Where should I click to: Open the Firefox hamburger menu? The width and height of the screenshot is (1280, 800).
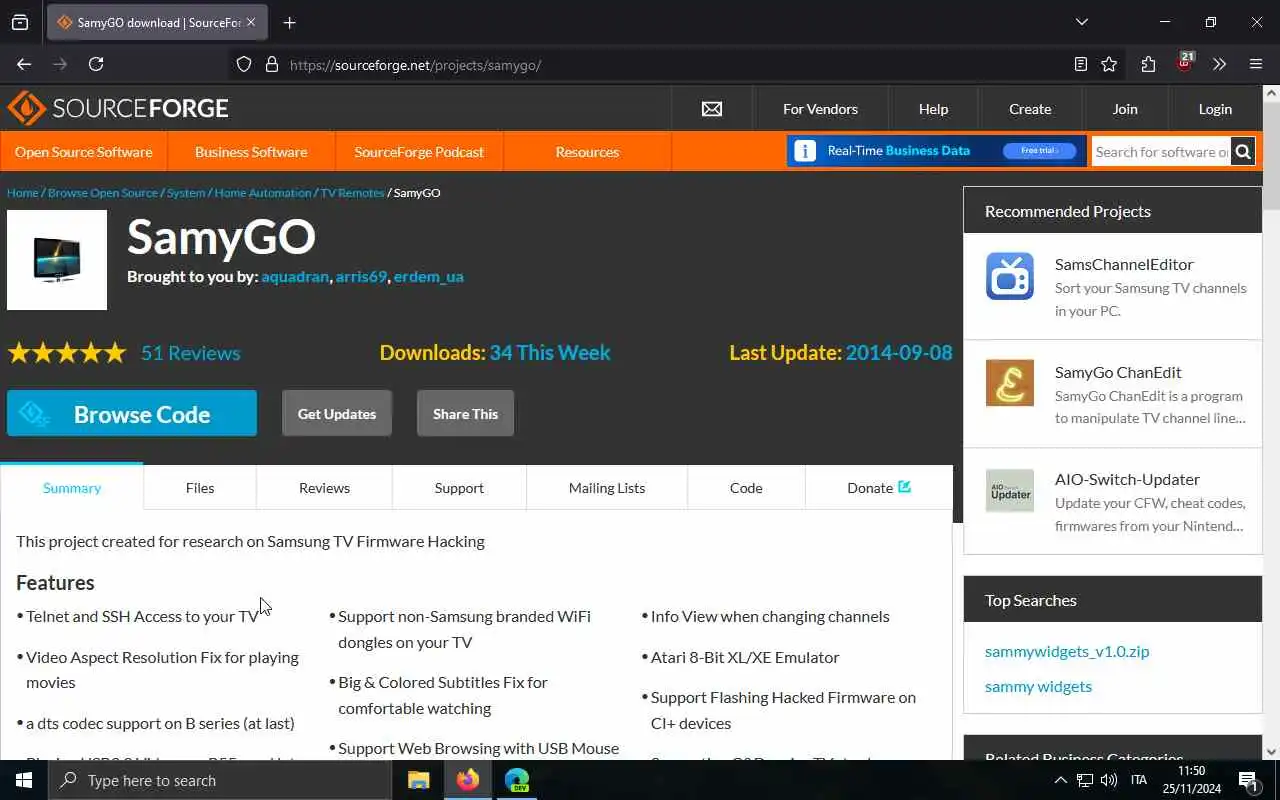(x=1256, y=64)
